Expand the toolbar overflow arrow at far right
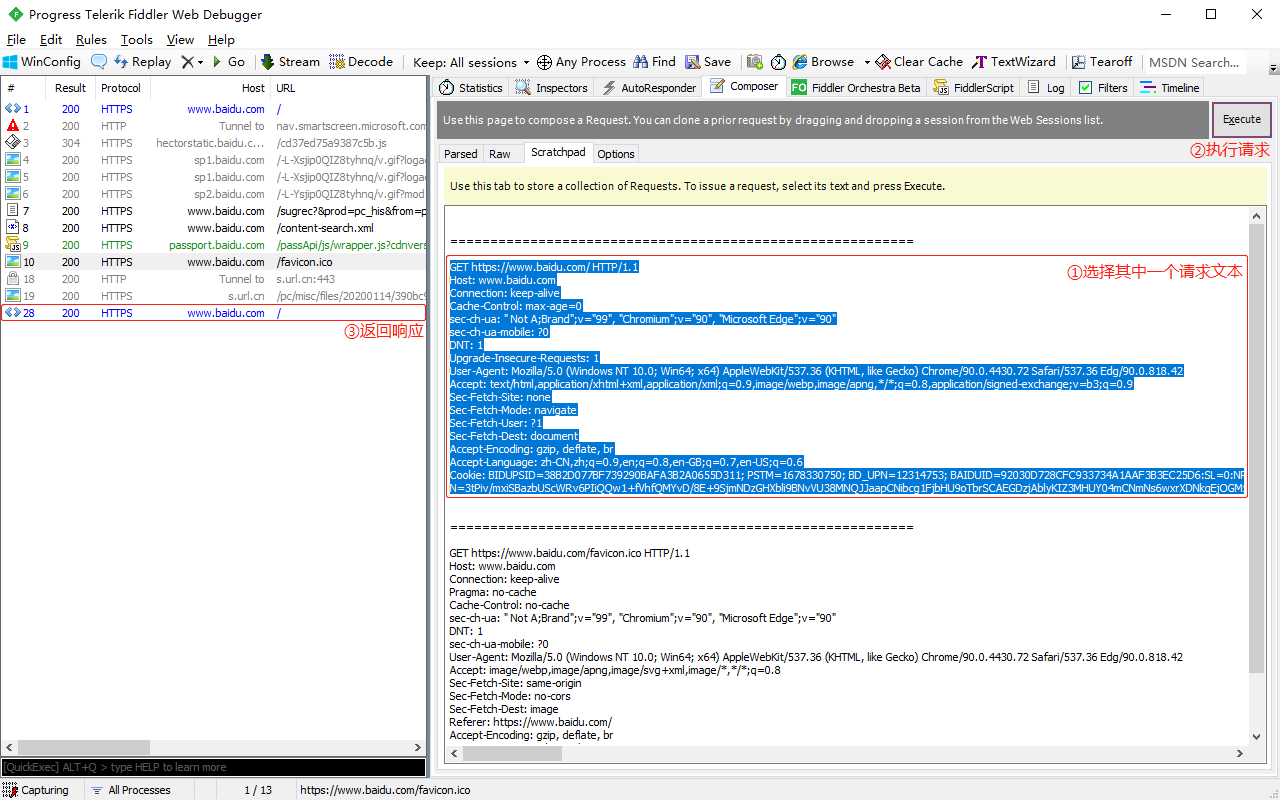The height and width of the screenshot is (800, 1280). pyautogui.click(x=1273, y=66)
